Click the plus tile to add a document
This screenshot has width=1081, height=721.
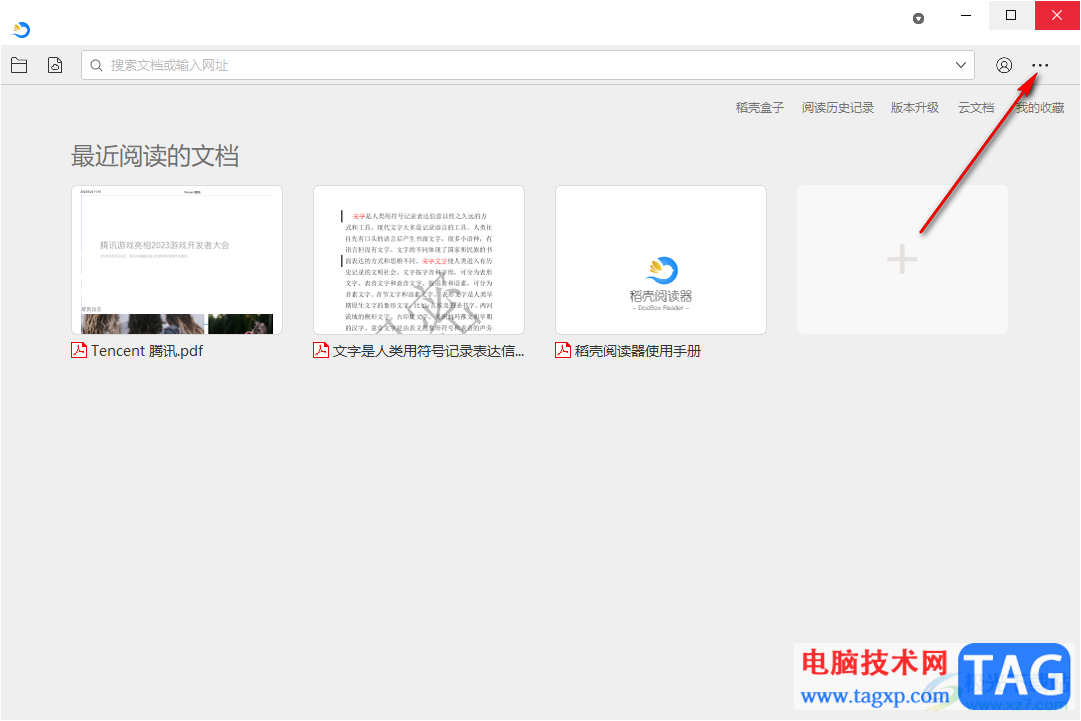pos(902,260)
